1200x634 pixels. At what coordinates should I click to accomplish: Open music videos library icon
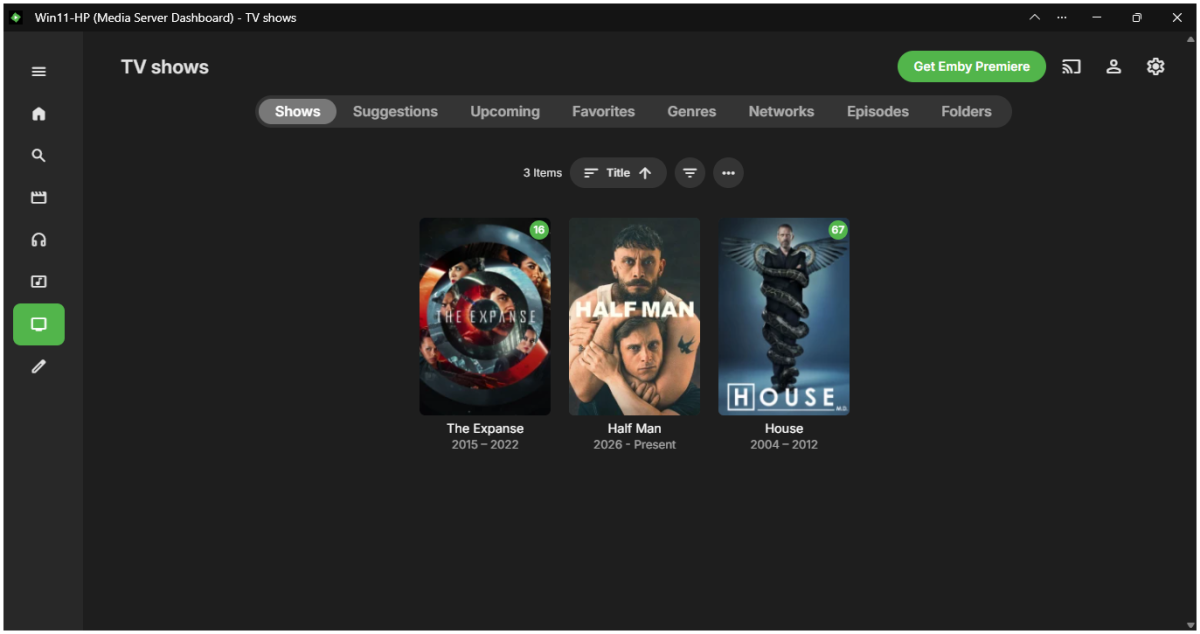tap(39, 282)
